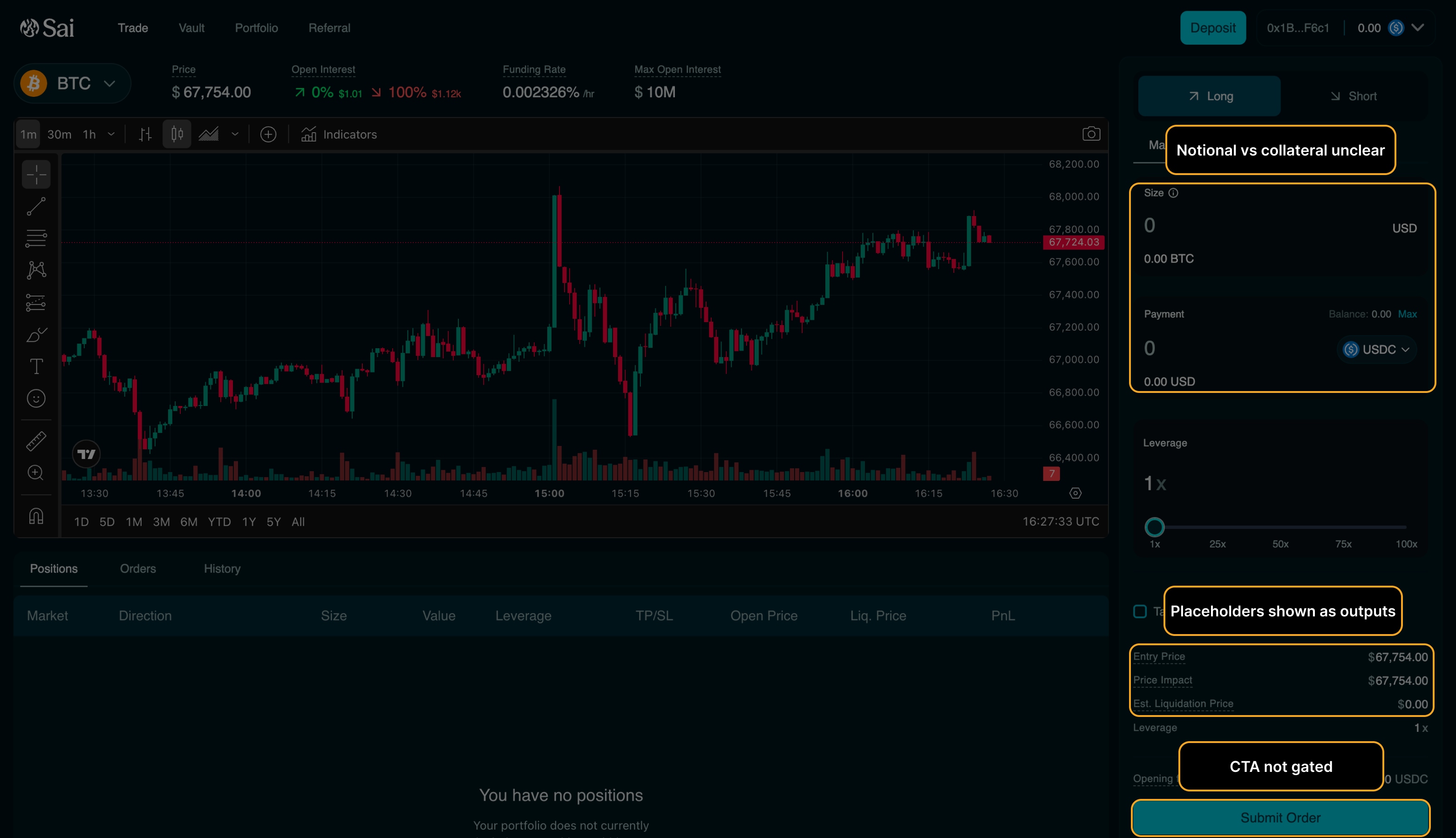Switch to the Orders tab
The image size is (1456, 838).
tap(137, 568)
